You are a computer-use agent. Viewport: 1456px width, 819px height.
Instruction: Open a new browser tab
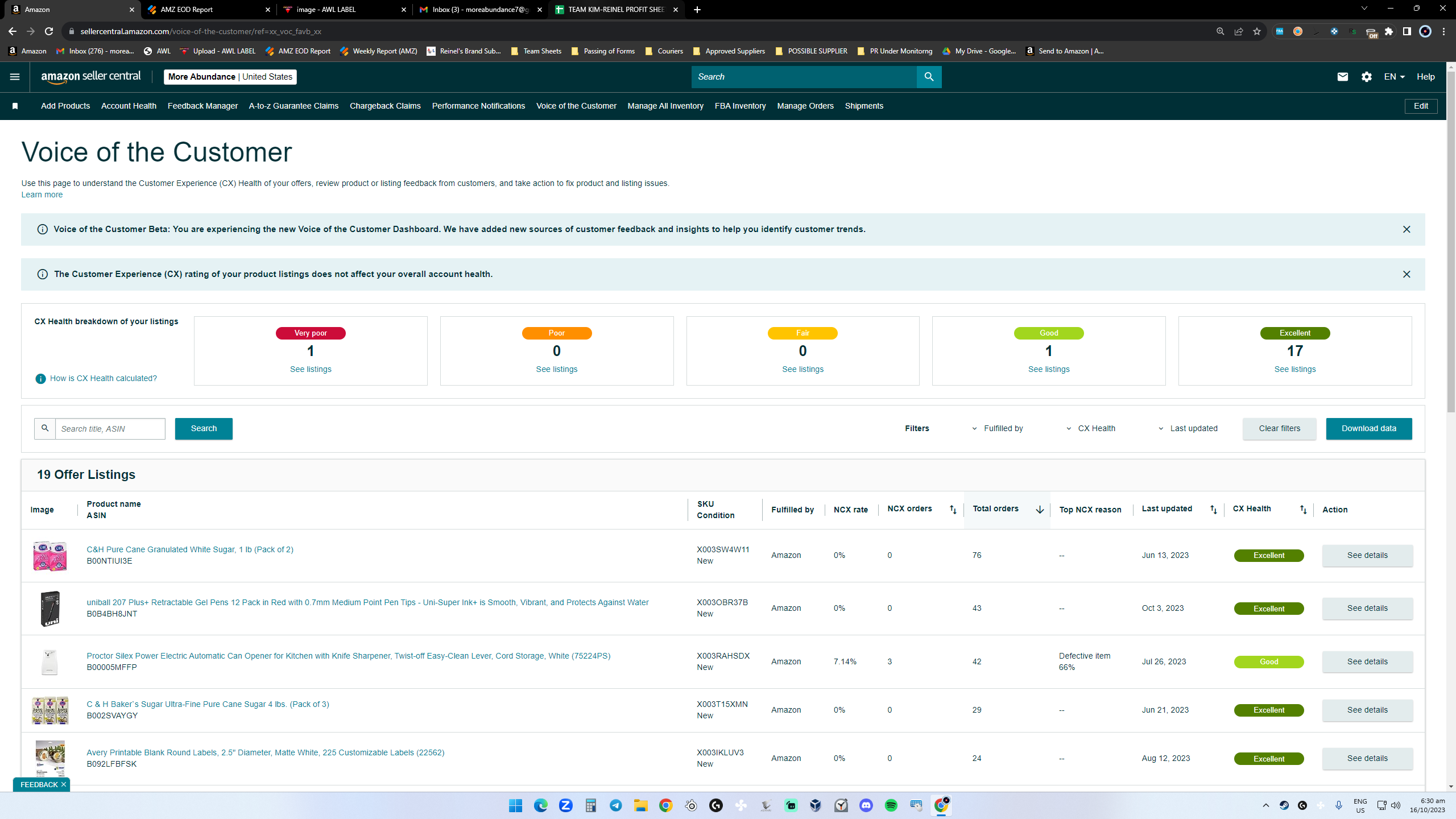[697, 10]
